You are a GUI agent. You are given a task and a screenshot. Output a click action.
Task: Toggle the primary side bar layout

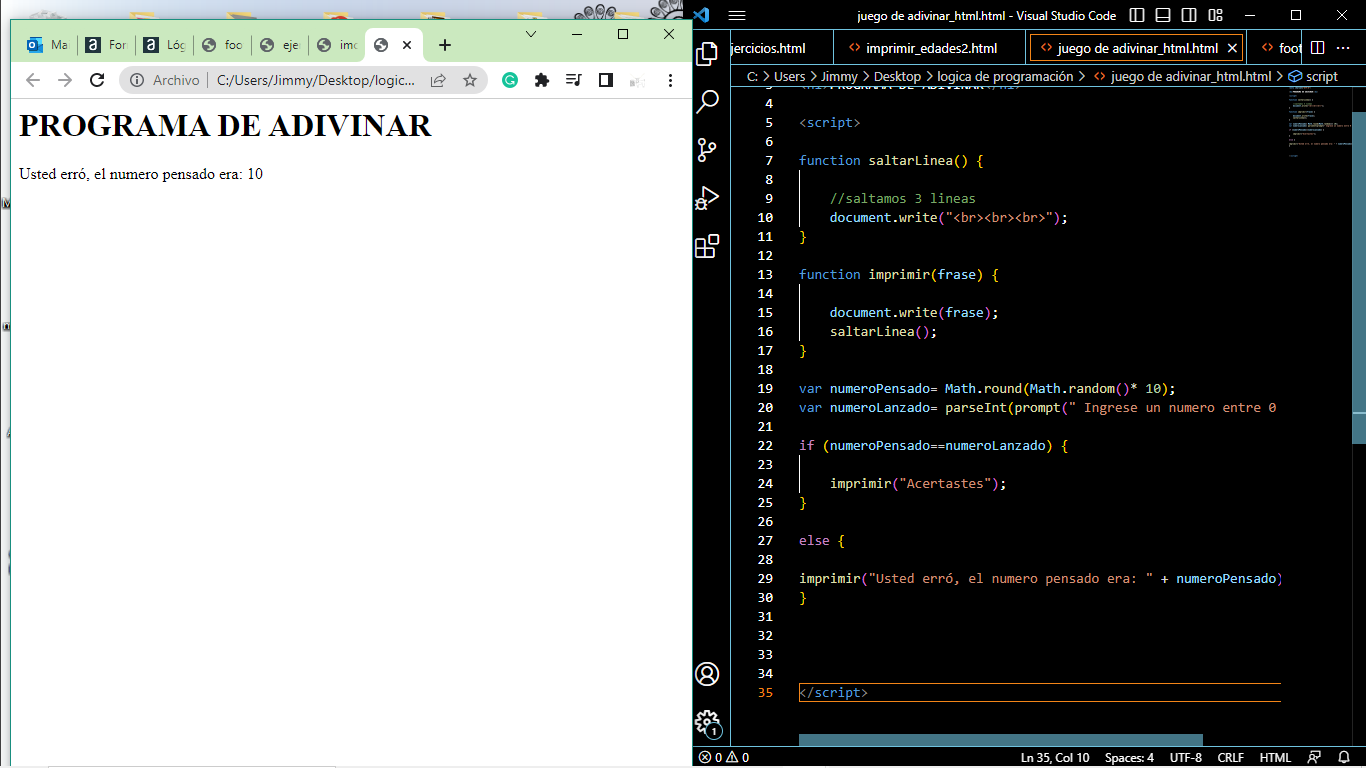[x=1137, y=15]
